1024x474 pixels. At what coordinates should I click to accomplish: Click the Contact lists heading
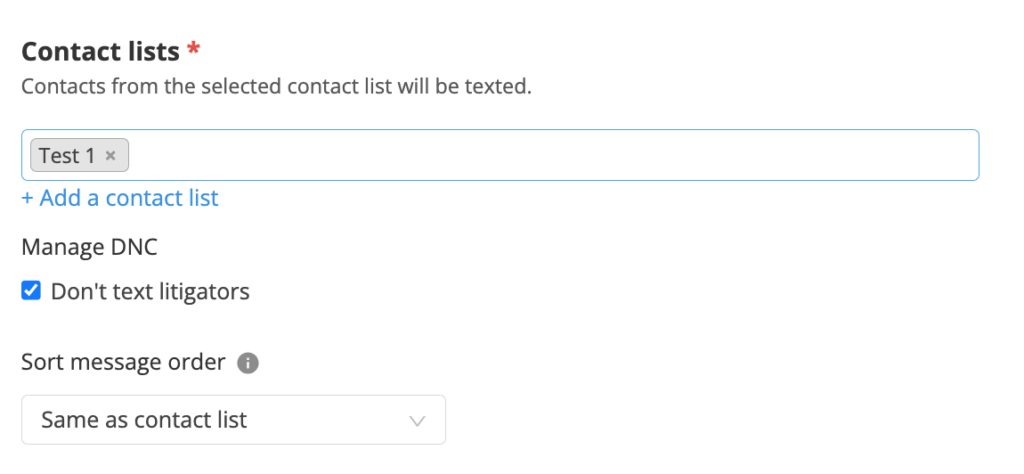click(x=101, y=51)
